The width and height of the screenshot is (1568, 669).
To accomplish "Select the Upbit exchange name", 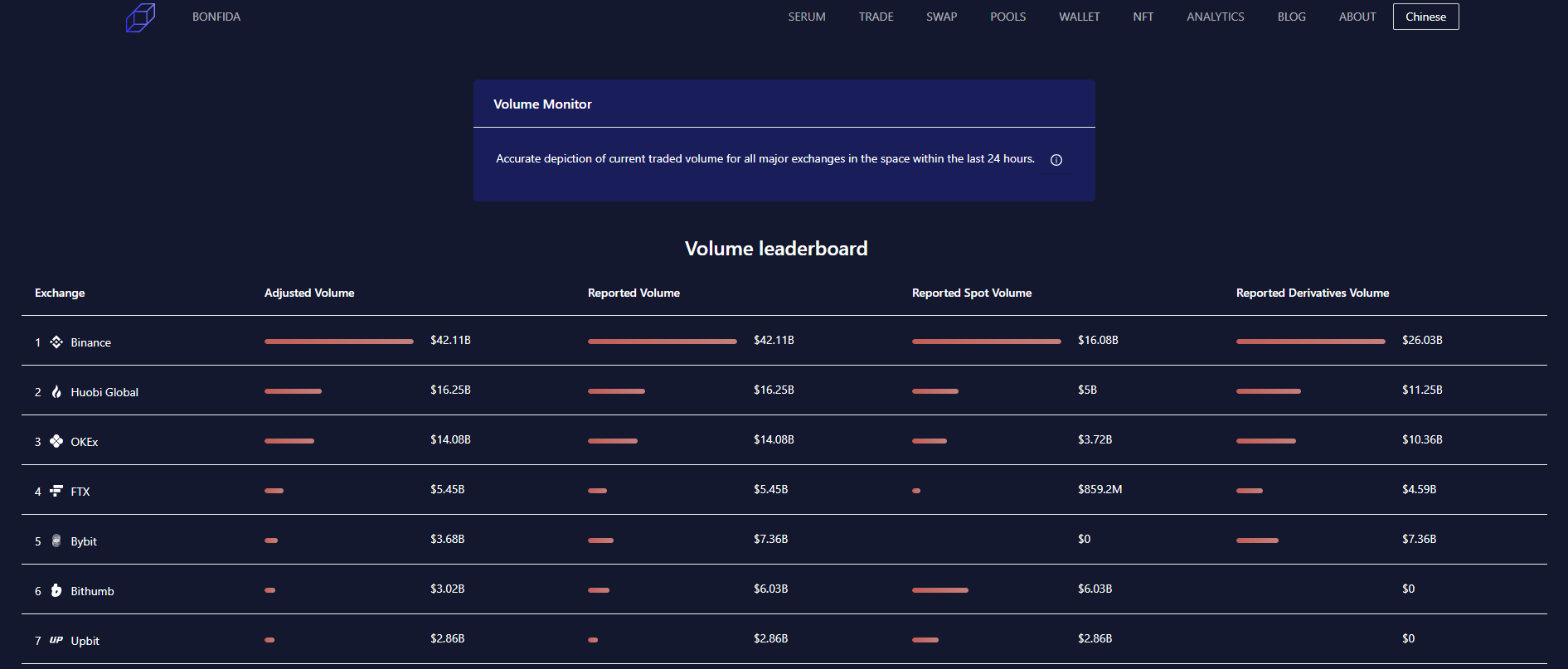I will 85,641.
